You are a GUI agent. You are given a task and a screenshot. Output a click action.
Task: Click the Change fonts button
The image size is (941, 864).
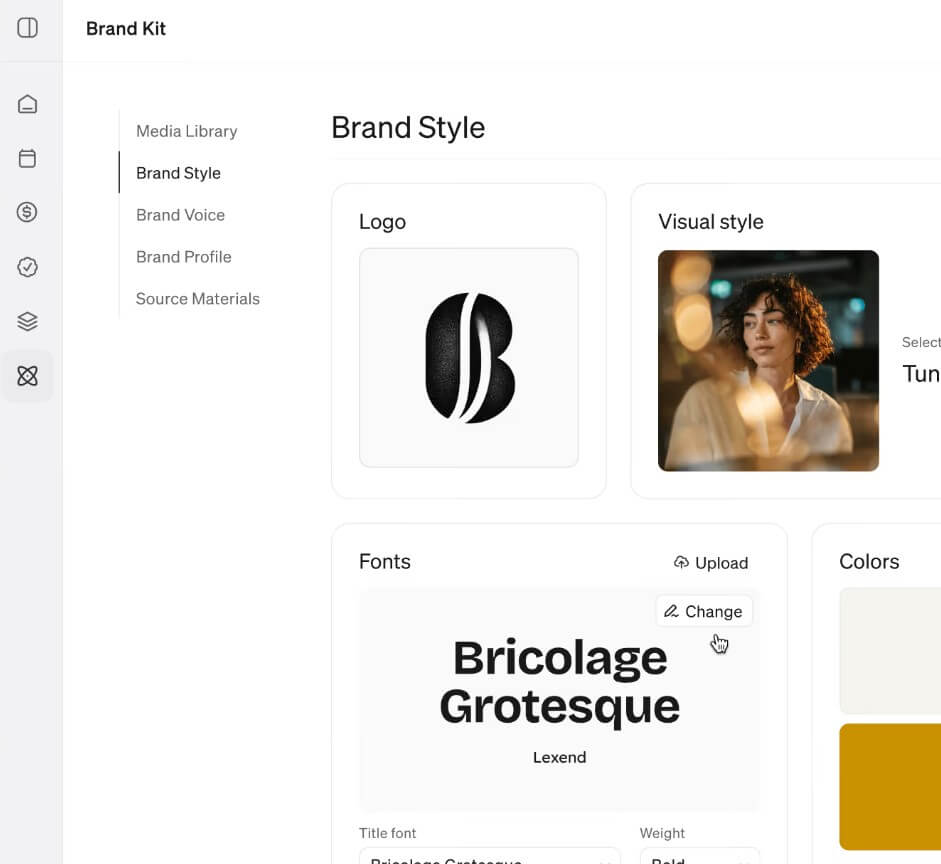[704, 611]
